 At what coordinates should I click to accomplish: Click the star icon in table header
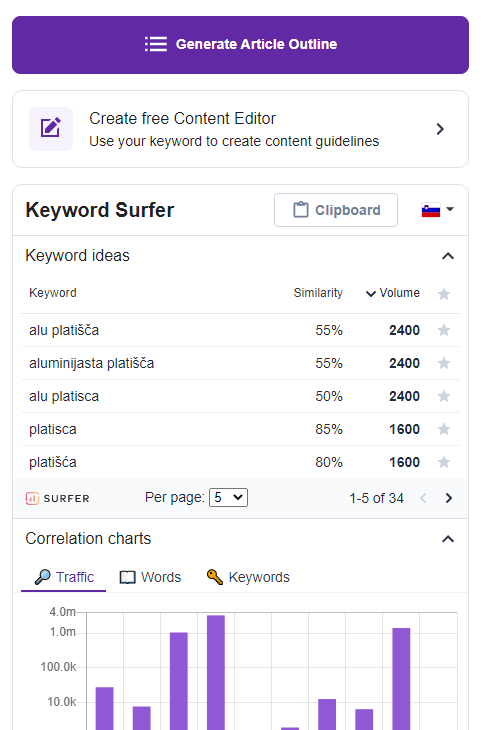[444, 294]
